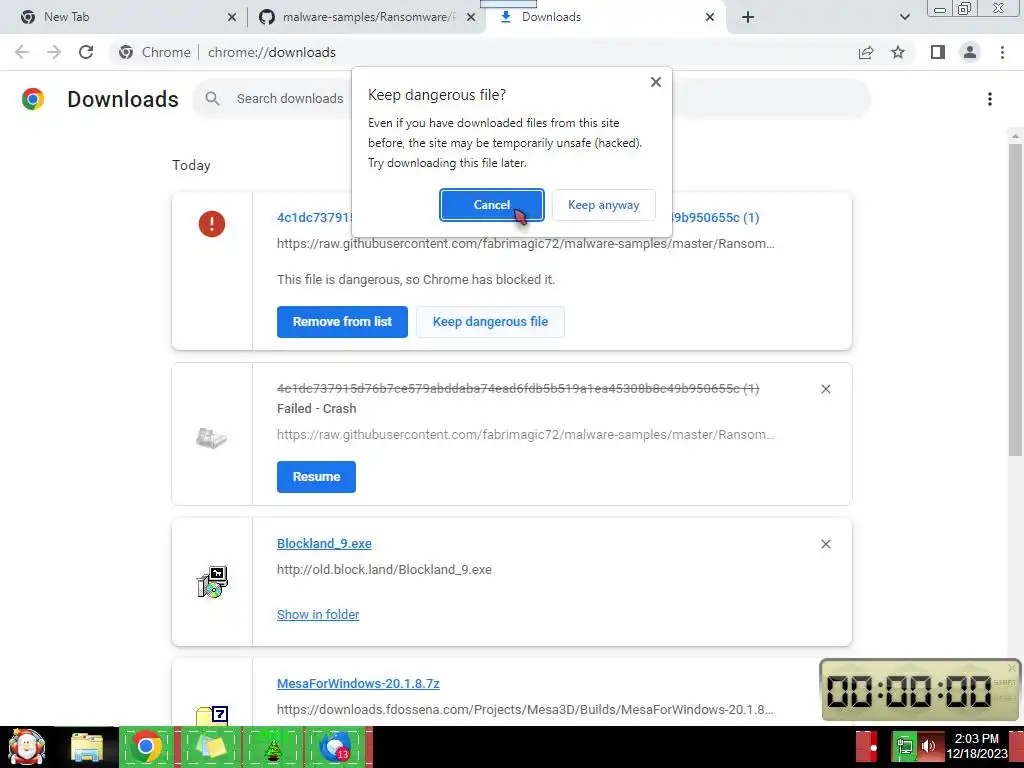Click the Chrome site info chip
The height and width of the screenshot is (768, 1024).
[155, 52]
